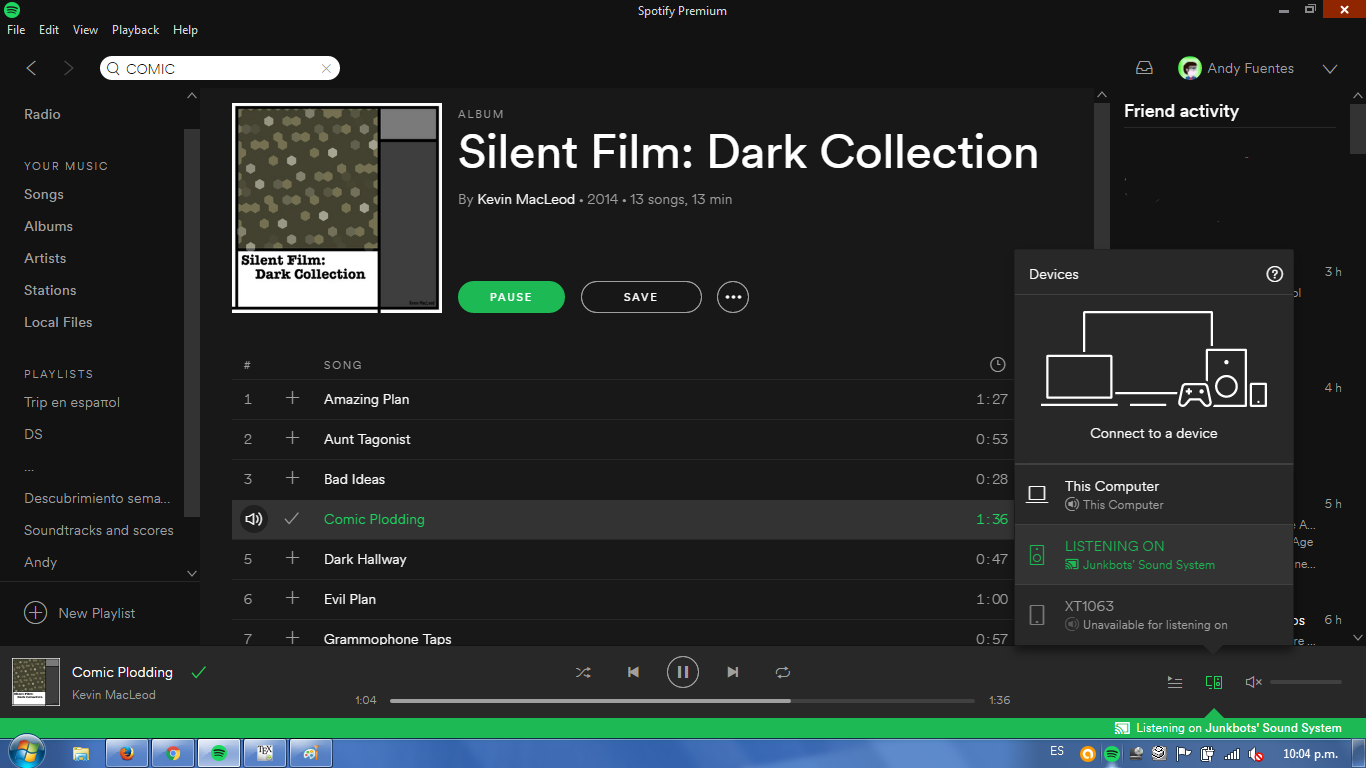Open the Descubrimiento sema... playlist
Viewport: 1366px width, 768px height.
[x=97, y=498]
